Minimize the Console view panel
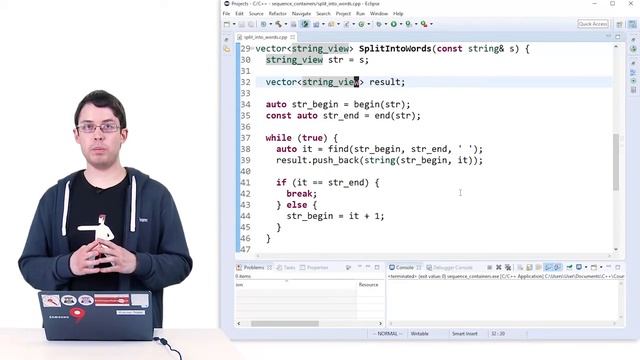This screenshot has height=360, width=640. click(x=609, y=267)
